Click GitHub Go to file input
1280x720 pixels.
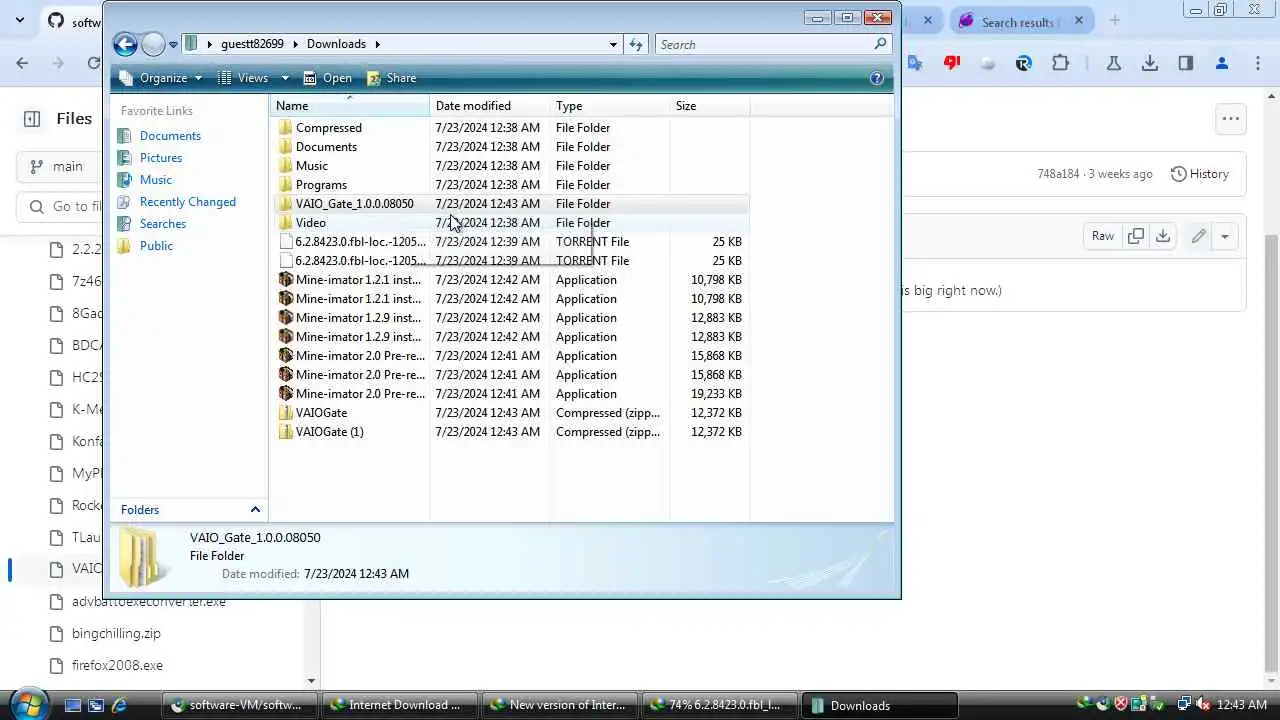[x=60, y=207]
